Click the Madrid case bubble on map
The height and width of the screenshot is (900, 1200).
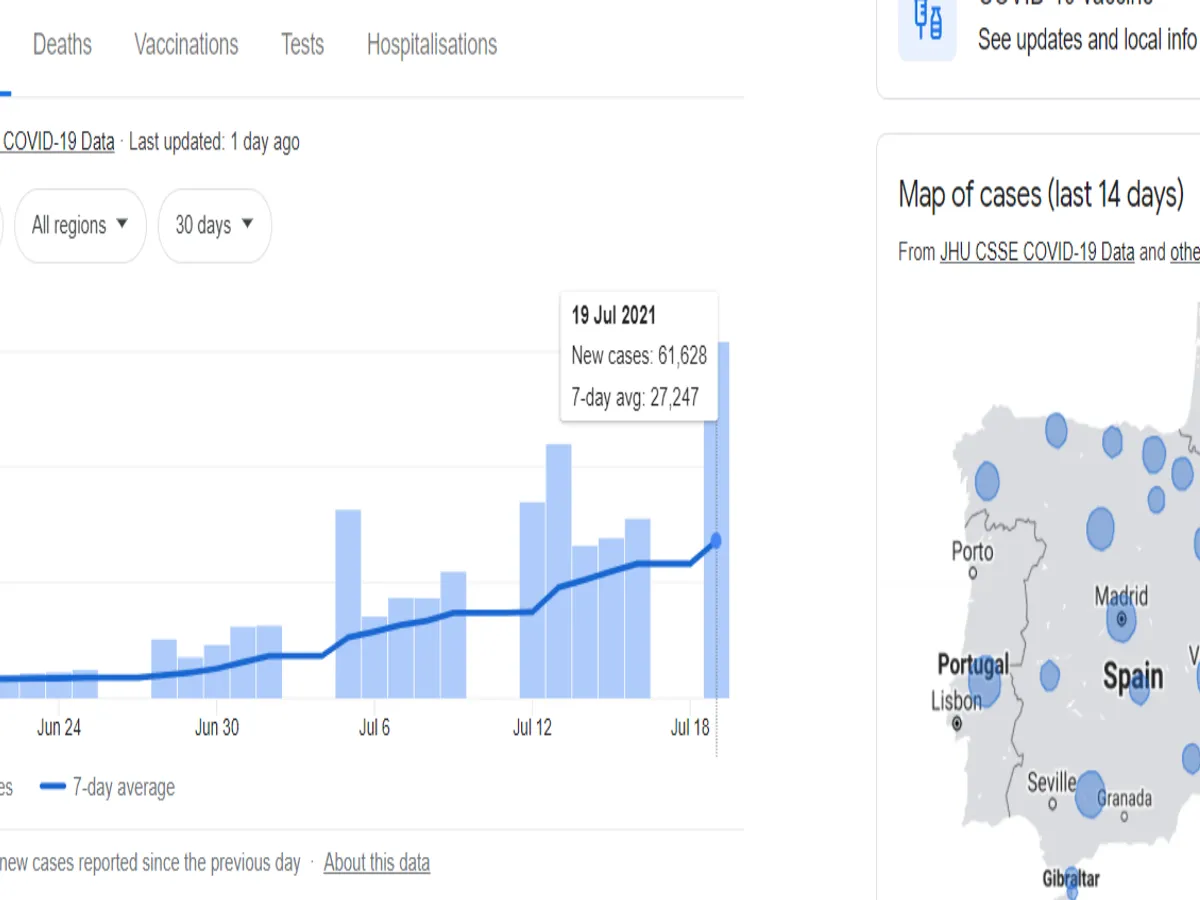pos(1121,620)
